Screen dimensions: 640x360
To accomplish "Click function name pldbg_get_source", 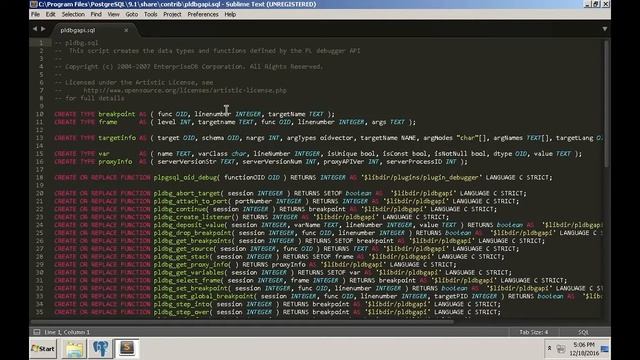I will (184, 249).
